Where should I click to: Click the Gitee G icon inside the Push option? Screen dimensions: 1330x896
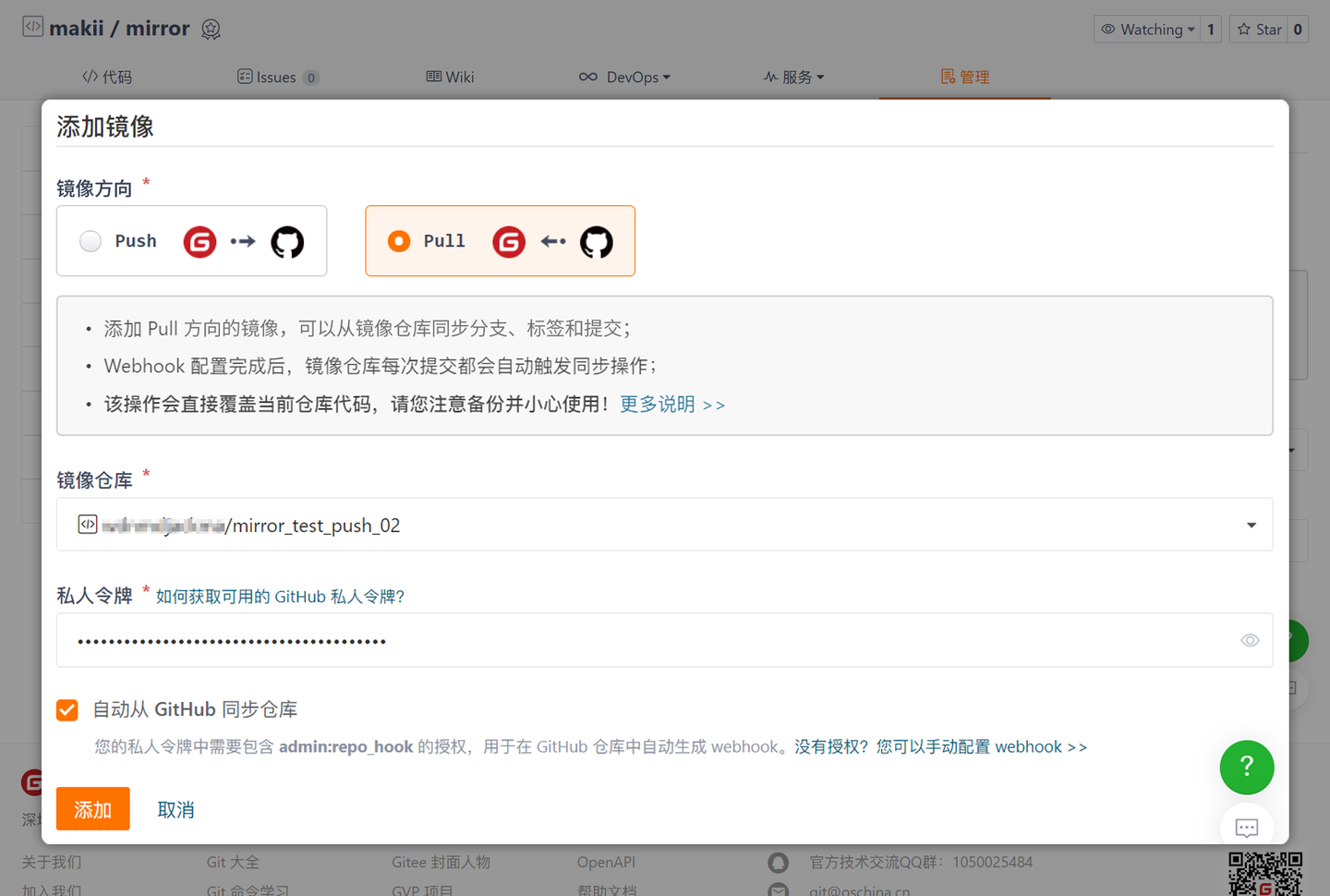point(199,241)
